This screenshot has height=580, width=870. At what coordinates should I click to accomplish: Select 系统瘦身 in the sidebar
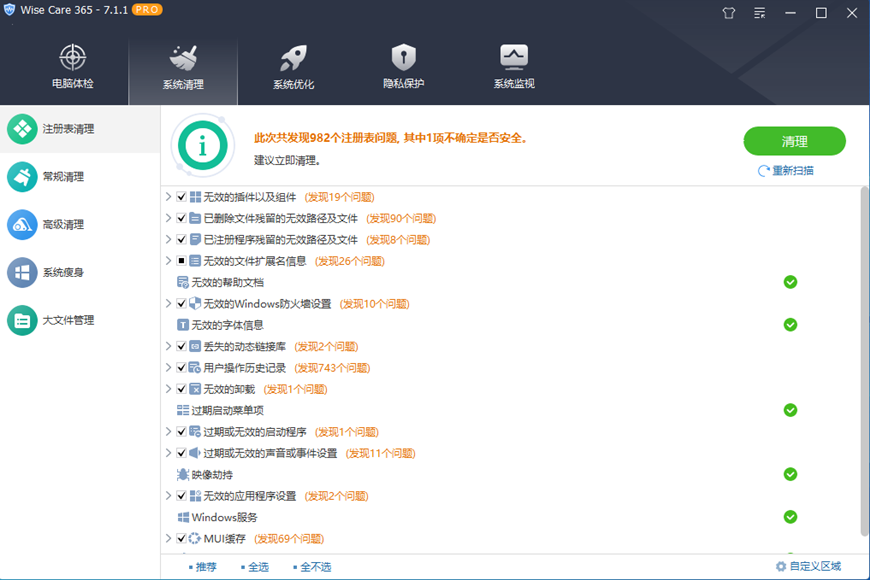pyautogui.click(x=80, y=272)
